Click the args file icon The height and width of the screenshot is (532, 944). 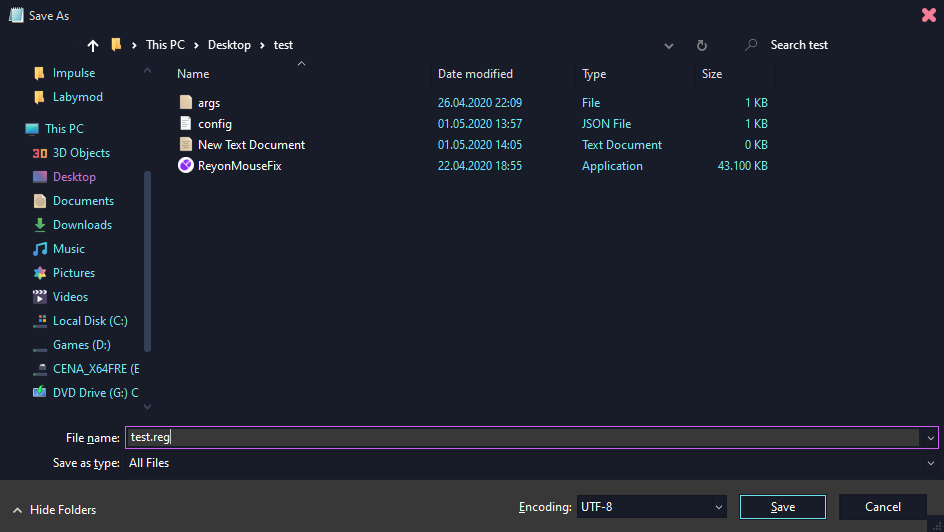point(186,102)
